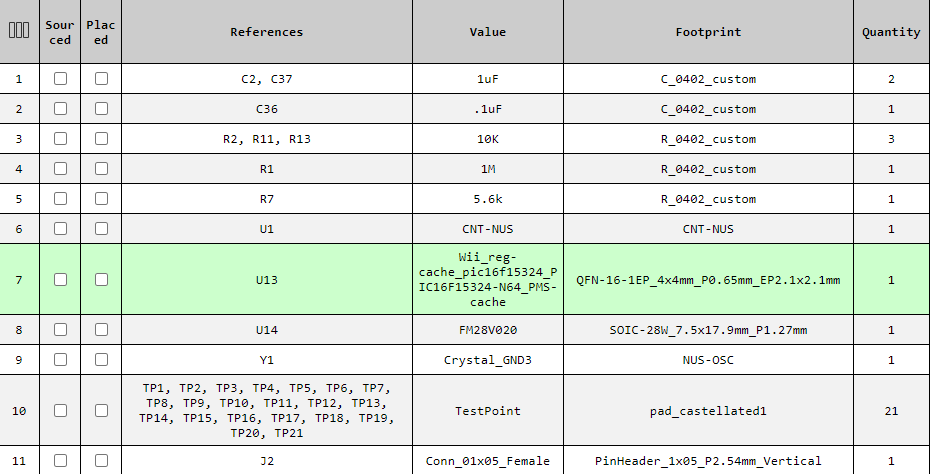Click the 'U14' reference cell
The image size is (930, 474).
pos(267,330)
